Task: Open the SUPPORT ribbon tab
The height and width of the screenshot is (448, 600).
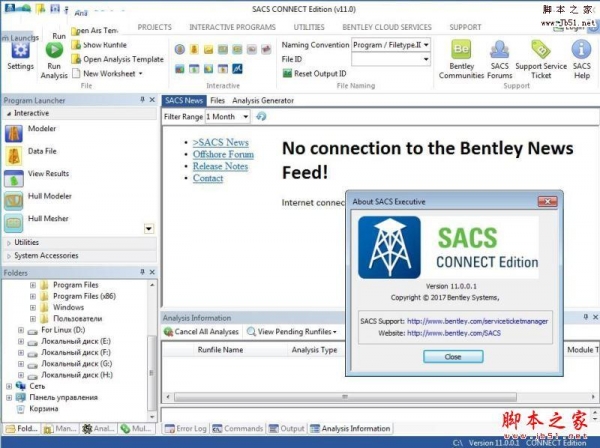Action: 465,27
